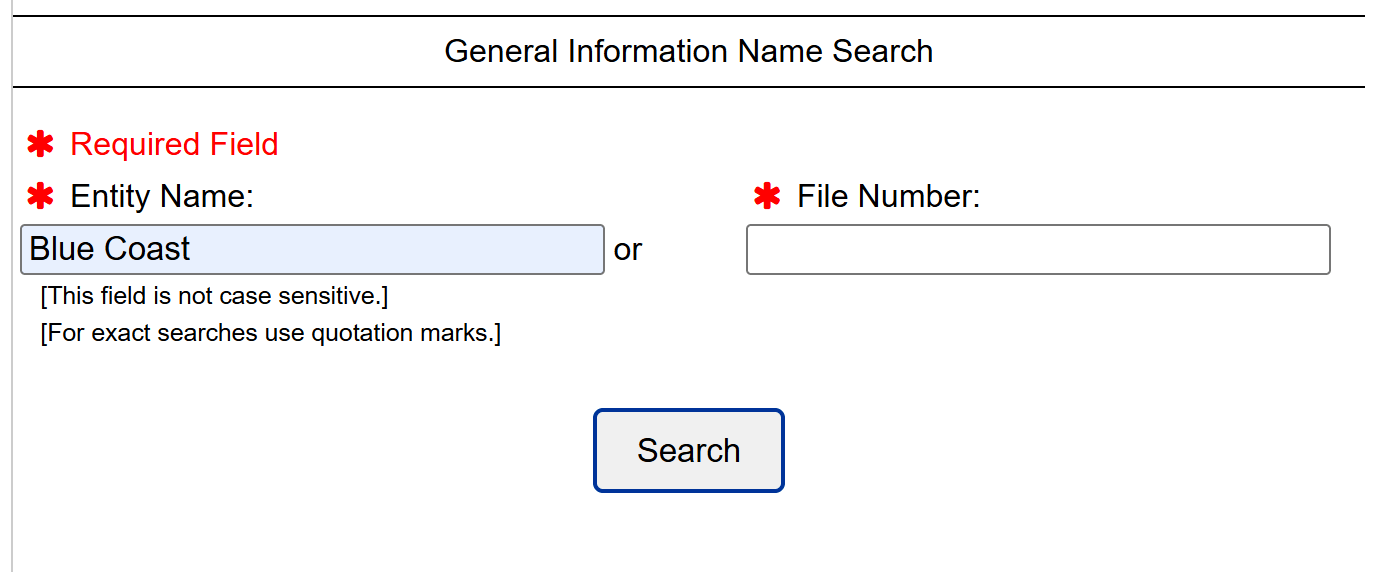1382x572 pixels.
Task: Click the hint about quotation marks
Action: click(270, 333)
